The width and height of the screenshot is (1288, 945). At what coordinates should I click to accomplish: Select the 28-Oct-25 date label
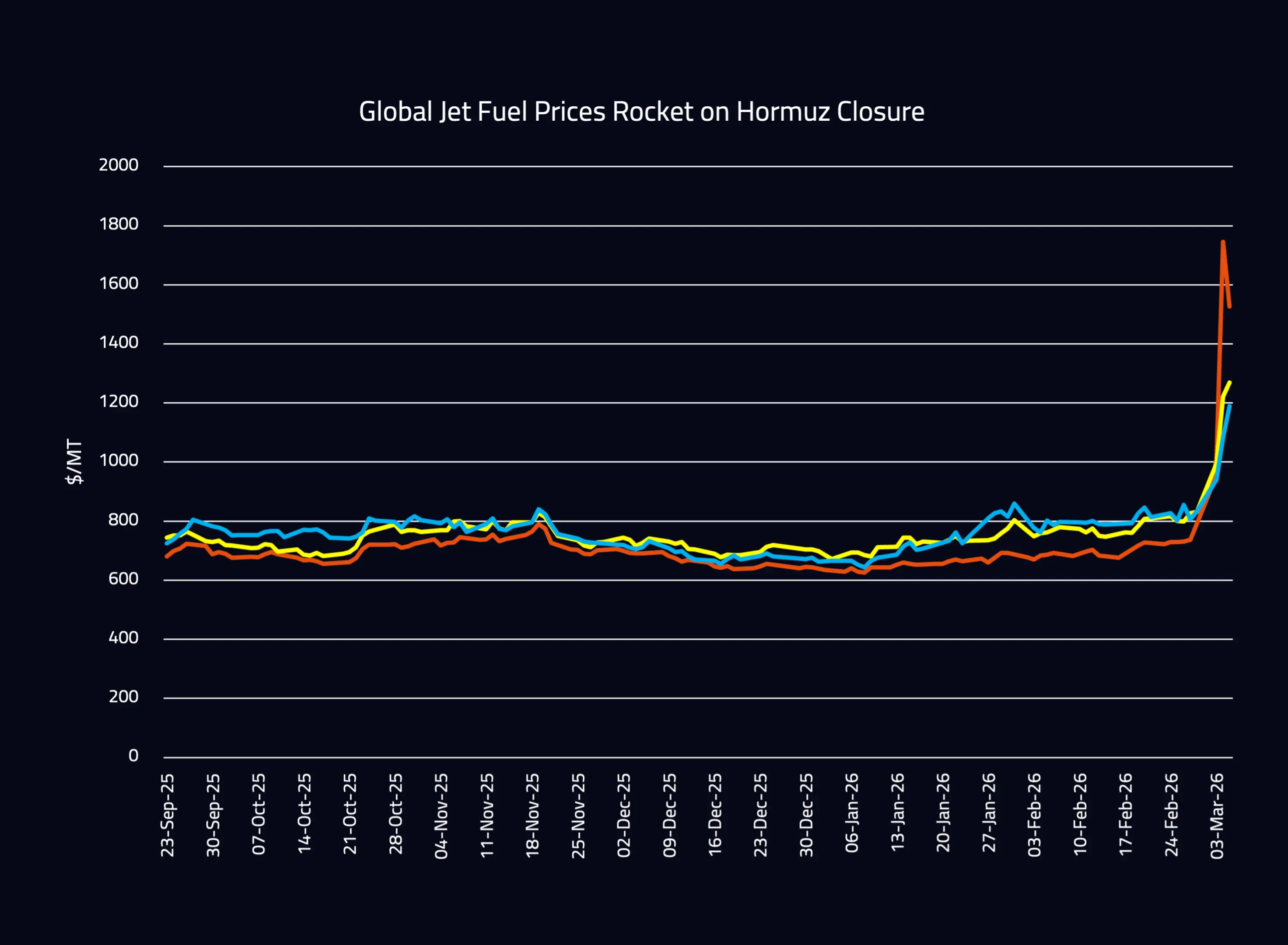pyautogui.click(x=396, y=814)
